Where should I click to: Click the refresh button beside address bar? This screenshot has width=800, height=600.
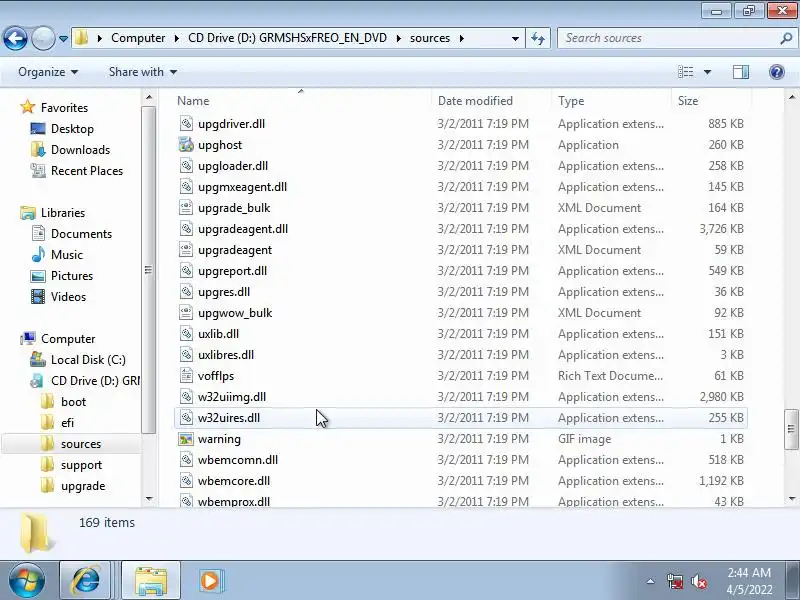point(538,38)
